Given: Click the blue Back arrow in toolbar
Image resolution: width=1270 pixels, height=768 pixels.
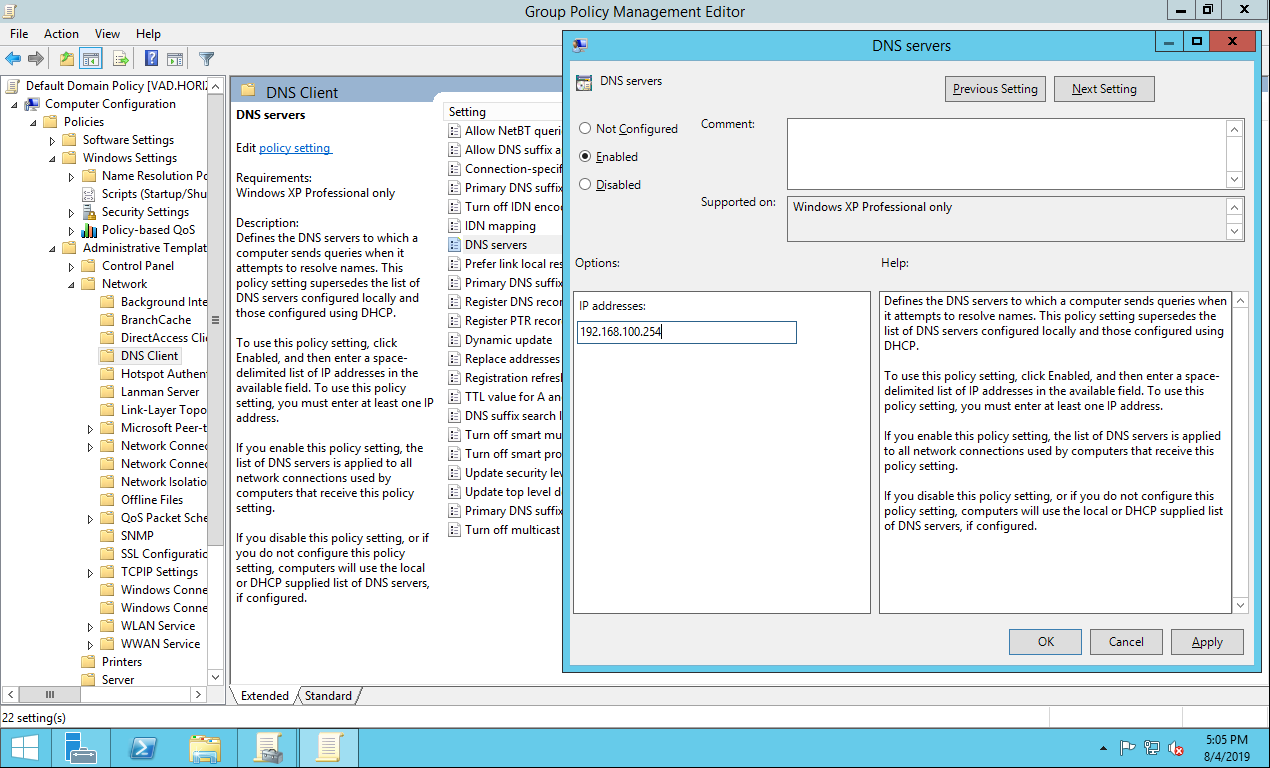Looking at the screenshot, I should [13, 59].
